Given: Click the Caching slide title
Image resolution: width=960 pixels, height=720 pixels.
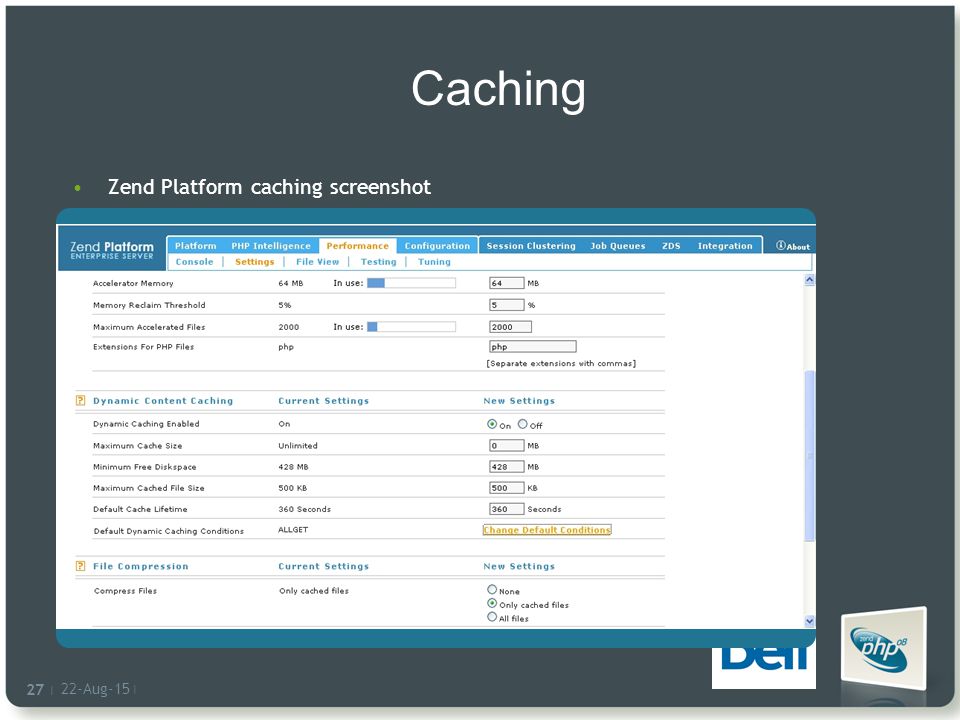Looking at the screenshot, I should point(498,90).
